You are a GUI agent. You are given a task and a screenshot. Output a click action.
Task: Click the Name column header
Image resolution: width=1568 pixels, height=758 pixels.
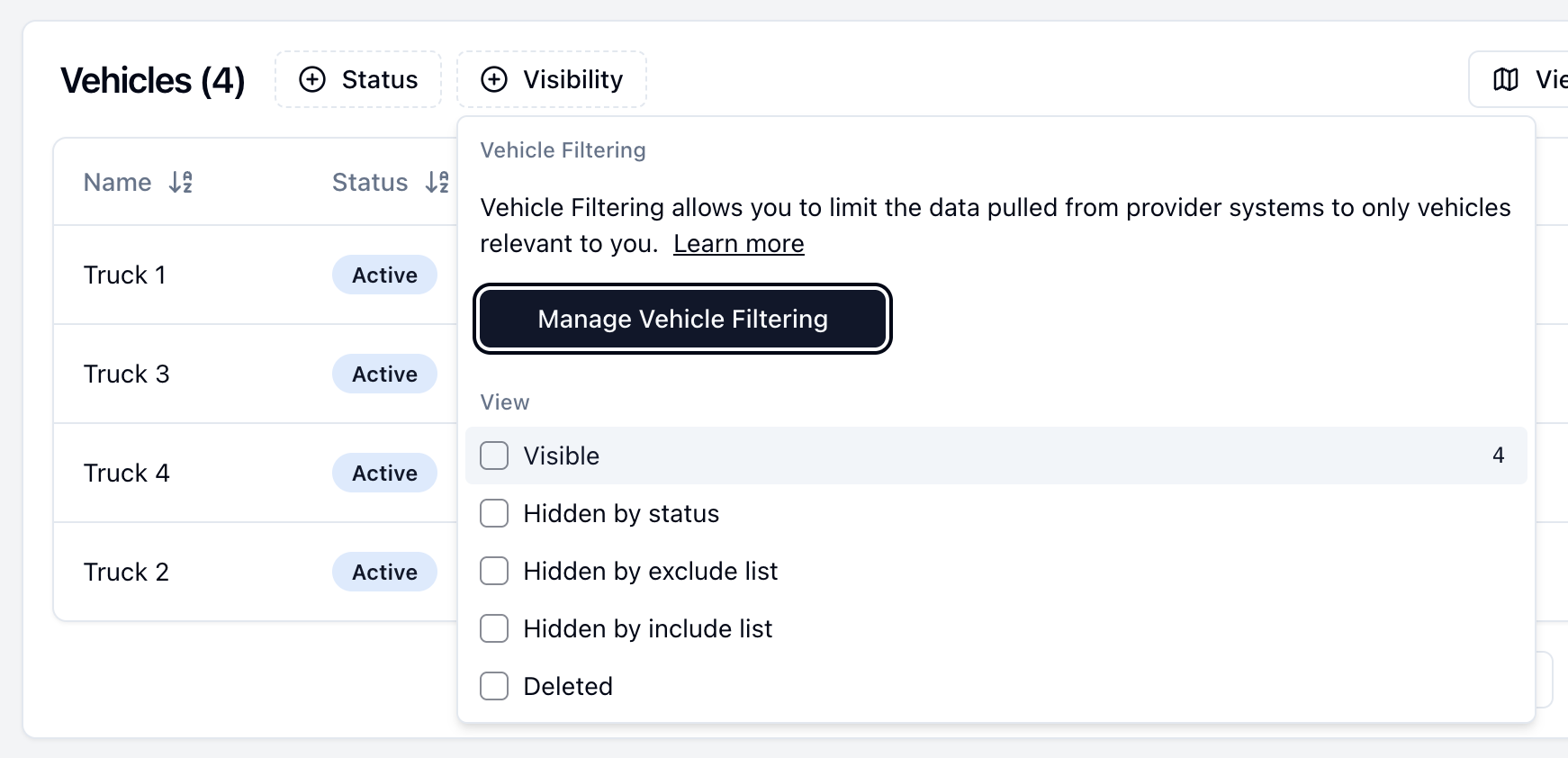(x=117, y=183)
